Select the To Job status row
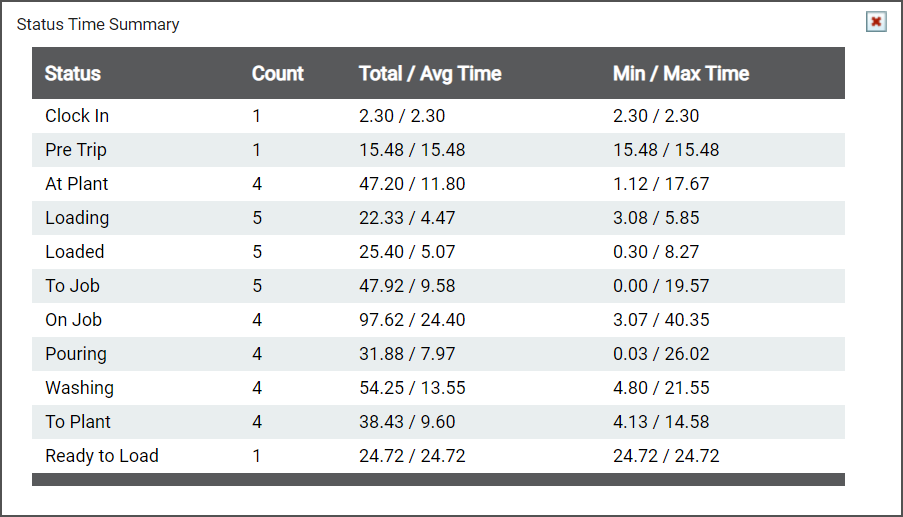Screen dimensions: 903x517 (438, 286)
